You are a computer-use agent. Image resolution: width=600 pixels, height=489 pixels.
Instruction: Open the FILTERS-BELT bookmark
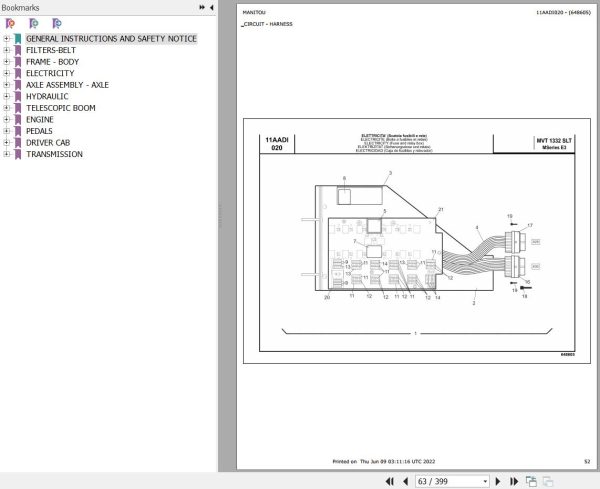51,50
